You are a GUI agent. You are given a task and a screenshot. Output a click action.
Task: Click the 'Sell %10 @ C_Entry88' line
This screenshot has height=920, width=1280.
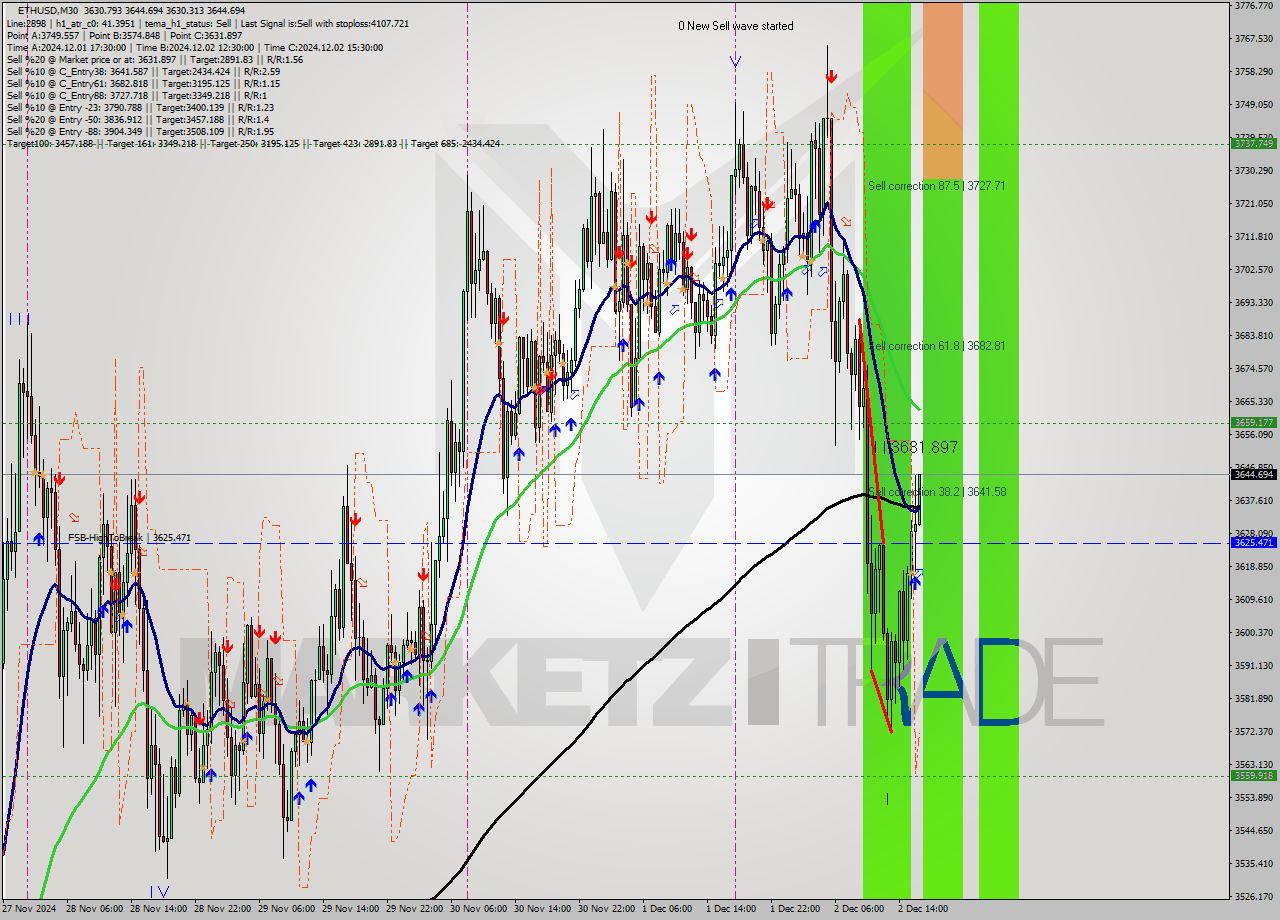tap(135, 95)
